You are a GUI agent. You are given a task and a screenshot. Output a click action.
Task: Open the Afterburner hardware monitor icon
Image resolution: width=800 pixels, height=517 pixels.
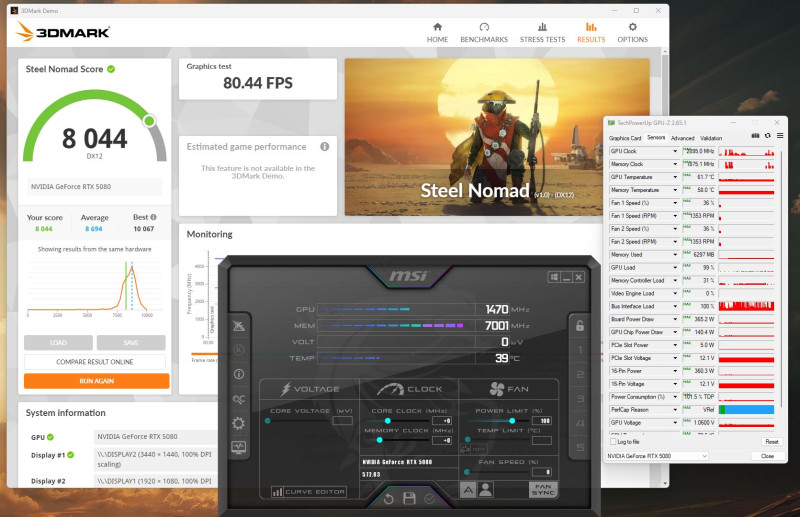click(x=238, y=448)
